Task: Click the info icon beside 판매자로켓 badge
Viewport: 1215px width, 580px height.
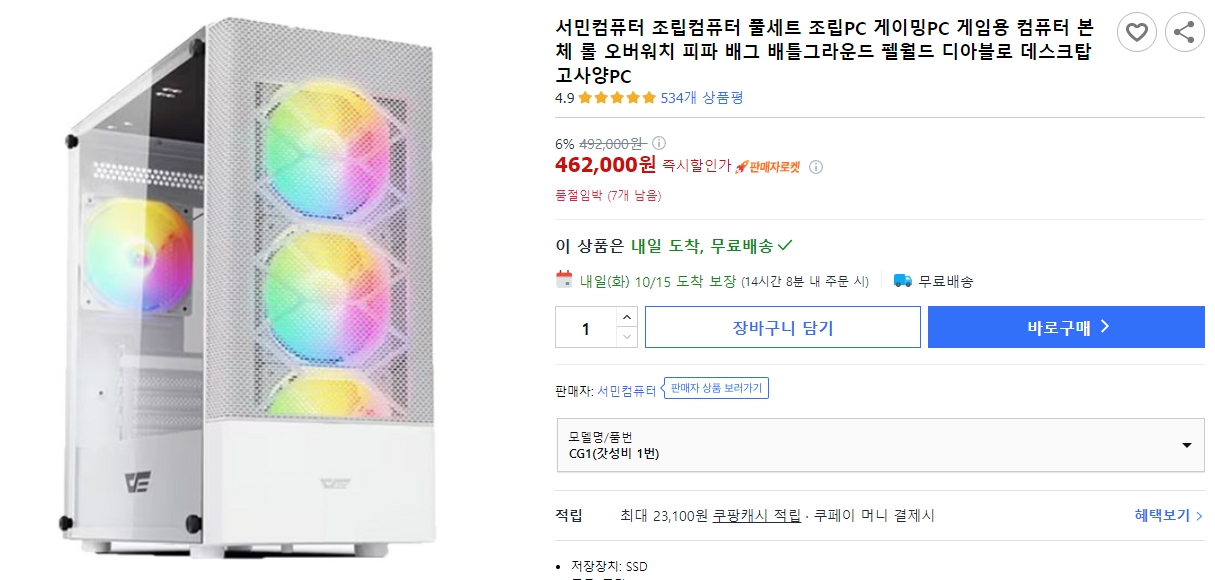Action: 816,167
